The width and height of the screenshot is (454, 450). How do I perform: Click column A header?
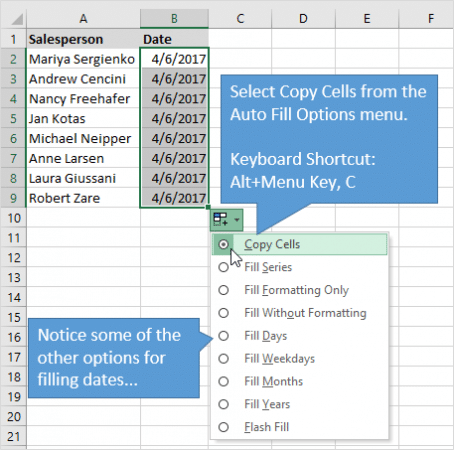tap(83, 19)
